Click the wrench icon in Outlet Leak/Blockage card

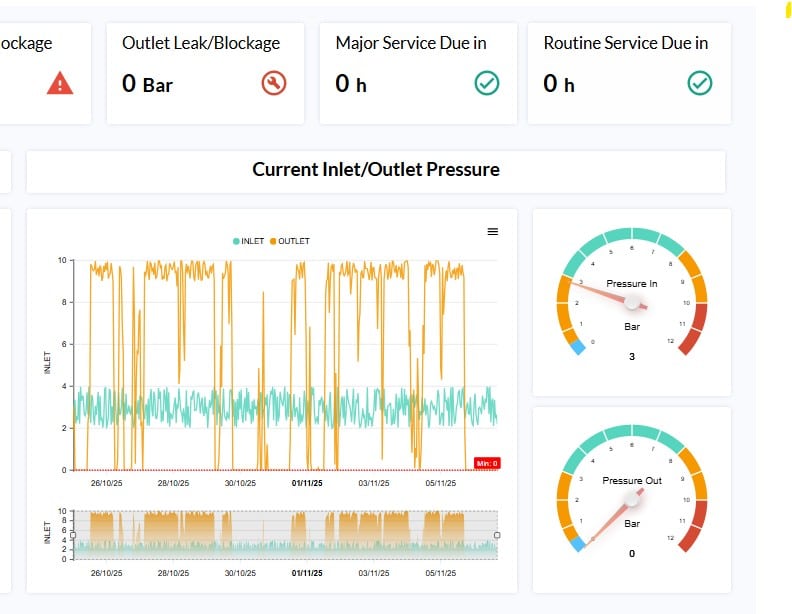click(274, 84)
